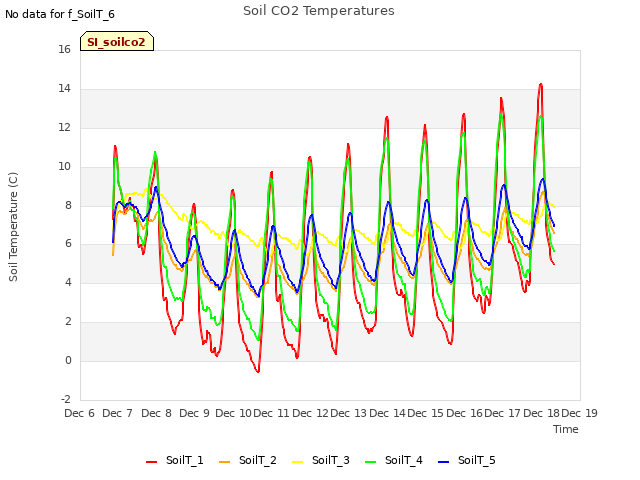The height and width of the screenshot is (480, 640).
Task: Click the Dec 7 x-axis tick label
Action: [118, 413]
